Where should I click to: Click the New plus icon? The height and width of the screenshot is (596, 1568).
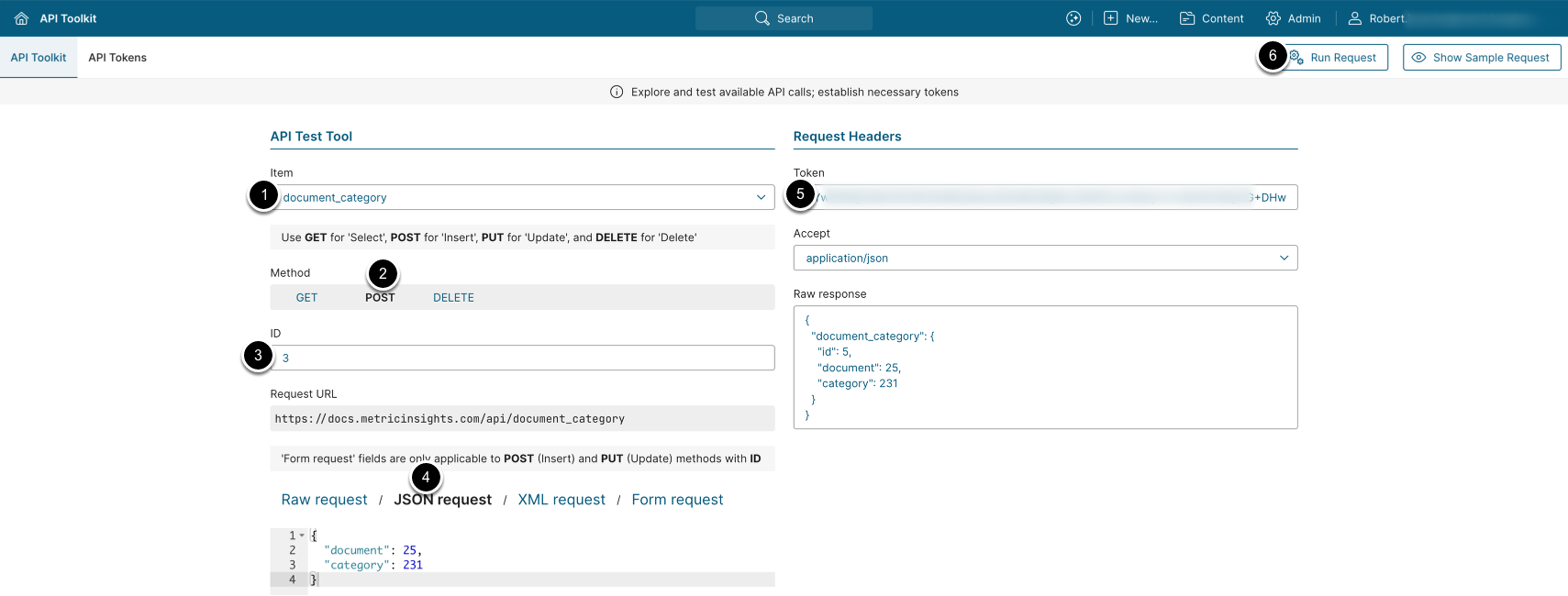1110,18
